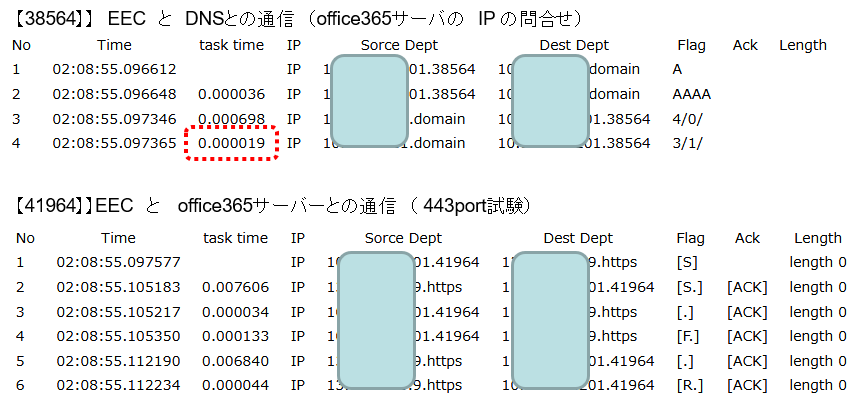
Task: Select the task time value 0.000133
Action: coord(236,336)
